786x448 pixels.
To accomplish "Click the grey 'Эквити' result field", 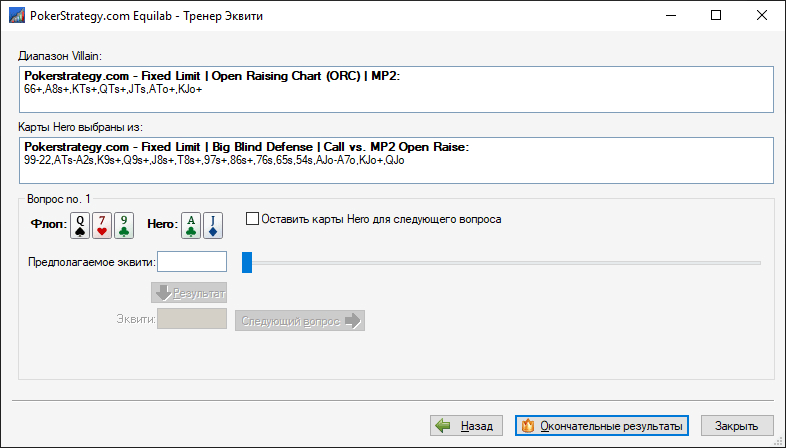I will click(192, 319).
